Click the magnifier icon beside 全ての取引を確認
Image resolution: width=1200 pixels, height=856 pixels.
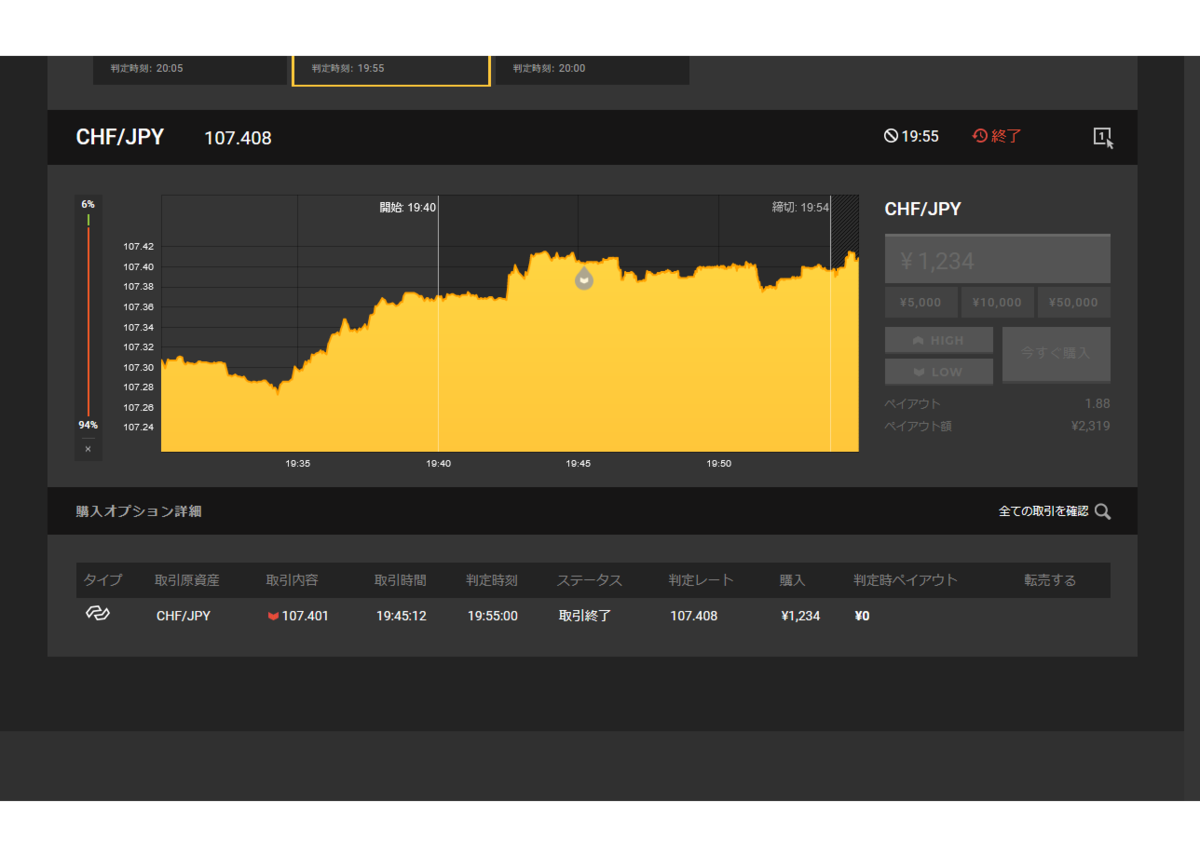1102,511
